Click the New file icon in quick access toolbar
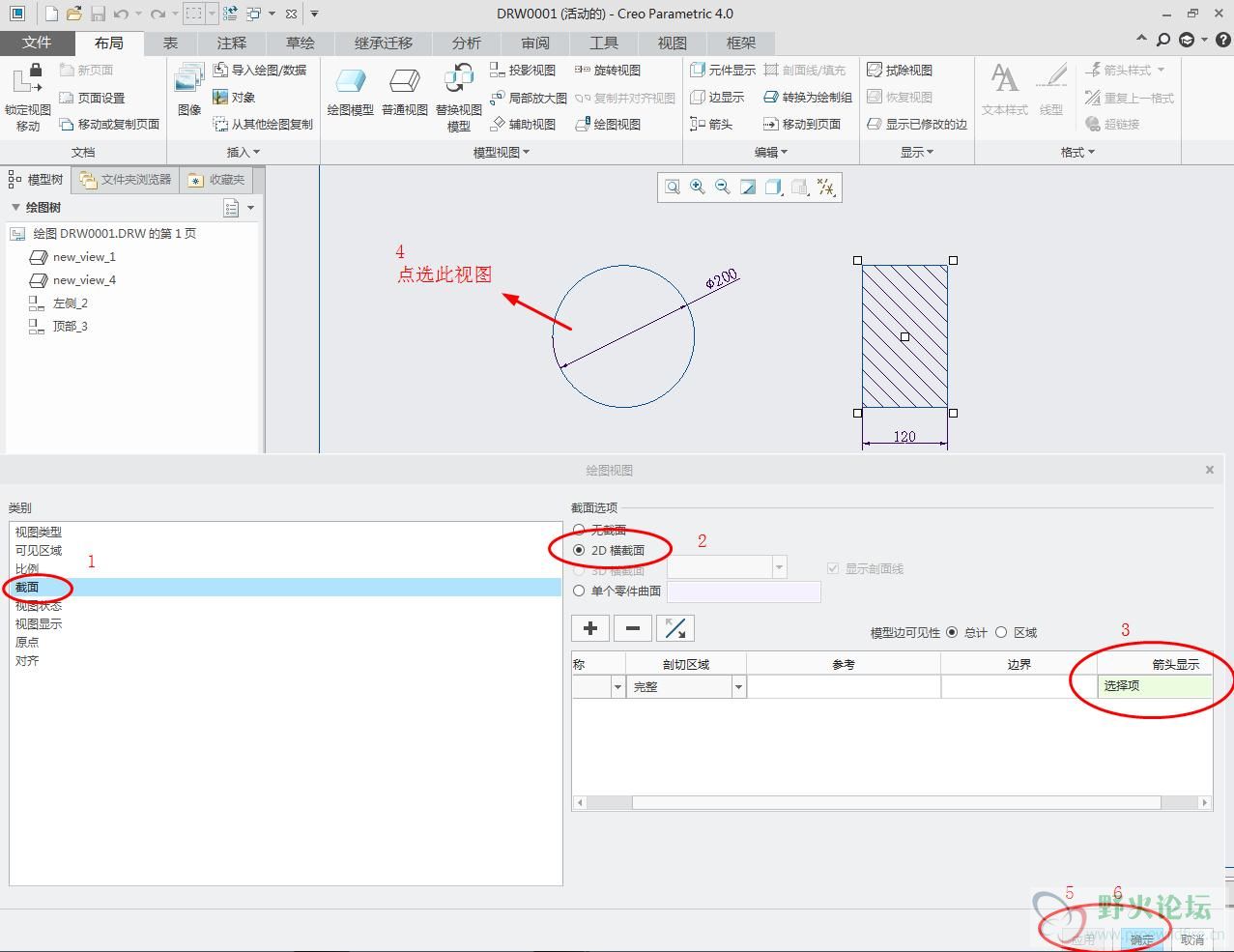Viewport: 1234px width, 952px height. (51, 14)
